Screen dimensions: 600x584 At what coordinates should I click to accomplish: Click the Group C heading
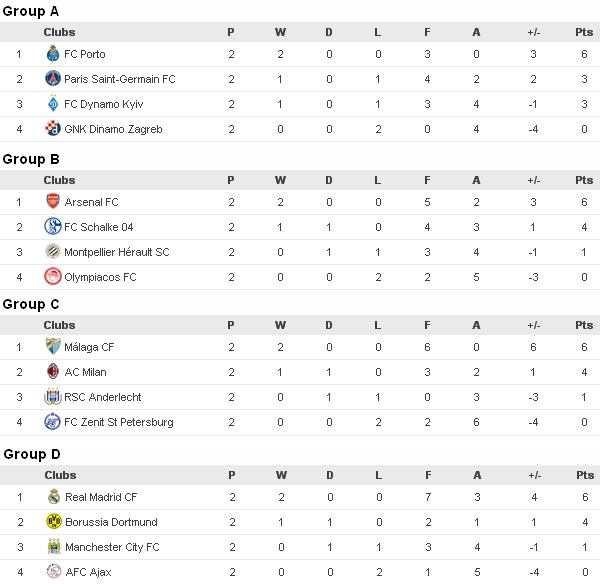coord(31,304)
